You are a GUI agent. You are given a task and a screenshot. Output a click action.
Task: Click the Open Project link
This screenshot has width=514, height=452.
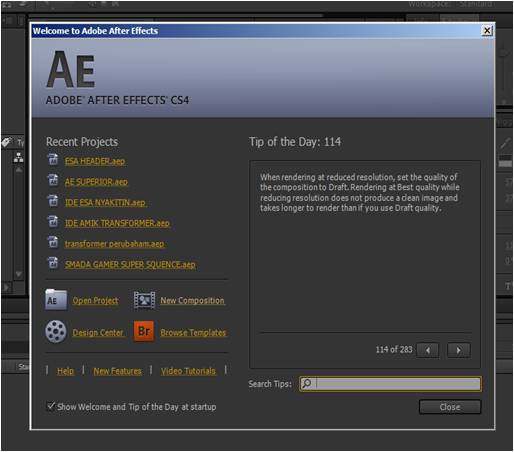point(95,301)
